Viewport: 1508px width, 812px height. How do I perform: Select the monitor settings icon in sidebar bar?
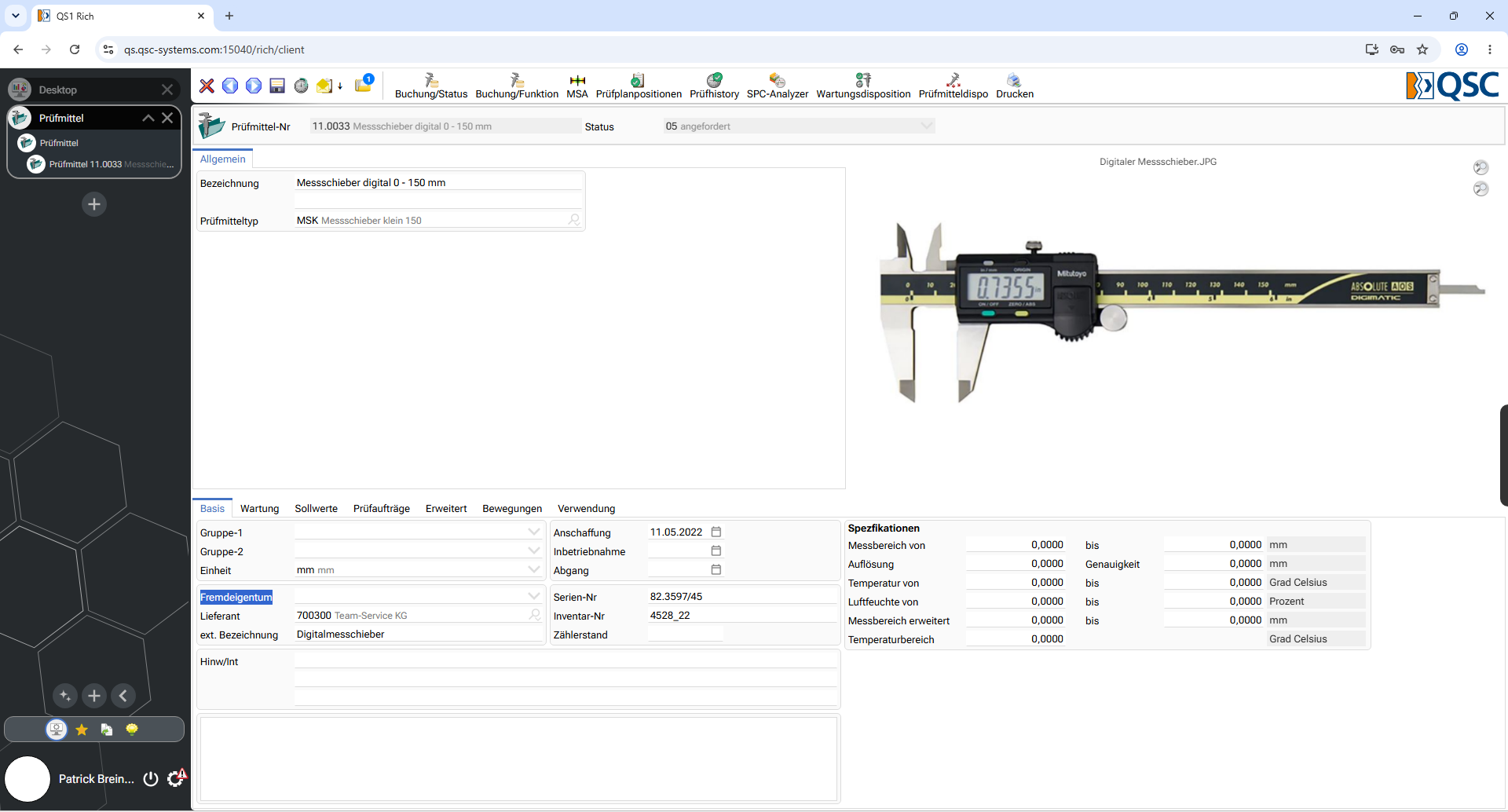click(57, 730)
